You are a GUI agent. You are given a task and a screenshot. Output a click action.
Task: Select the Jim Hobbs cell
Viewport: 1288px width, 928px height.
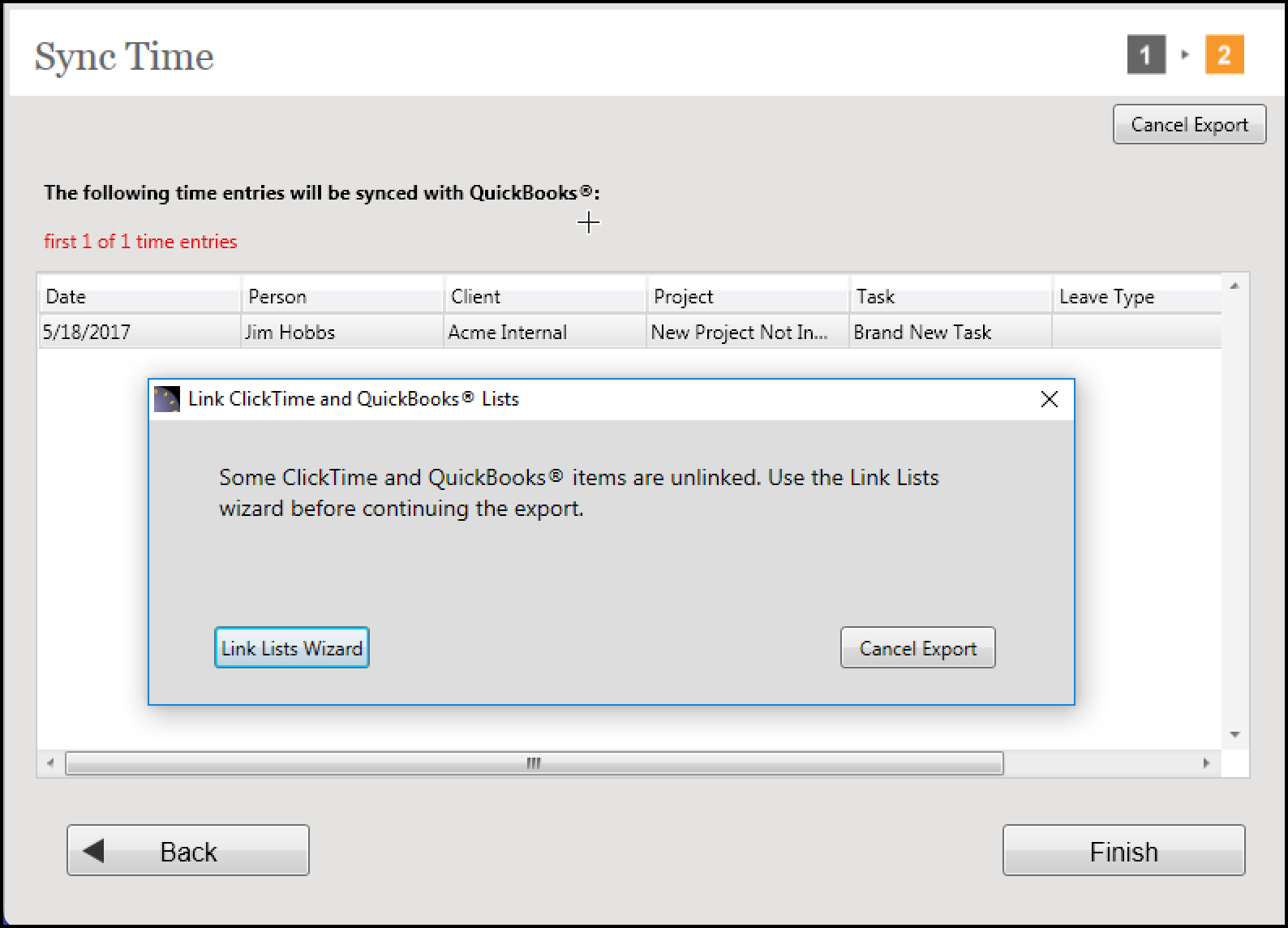click(343, 332)
